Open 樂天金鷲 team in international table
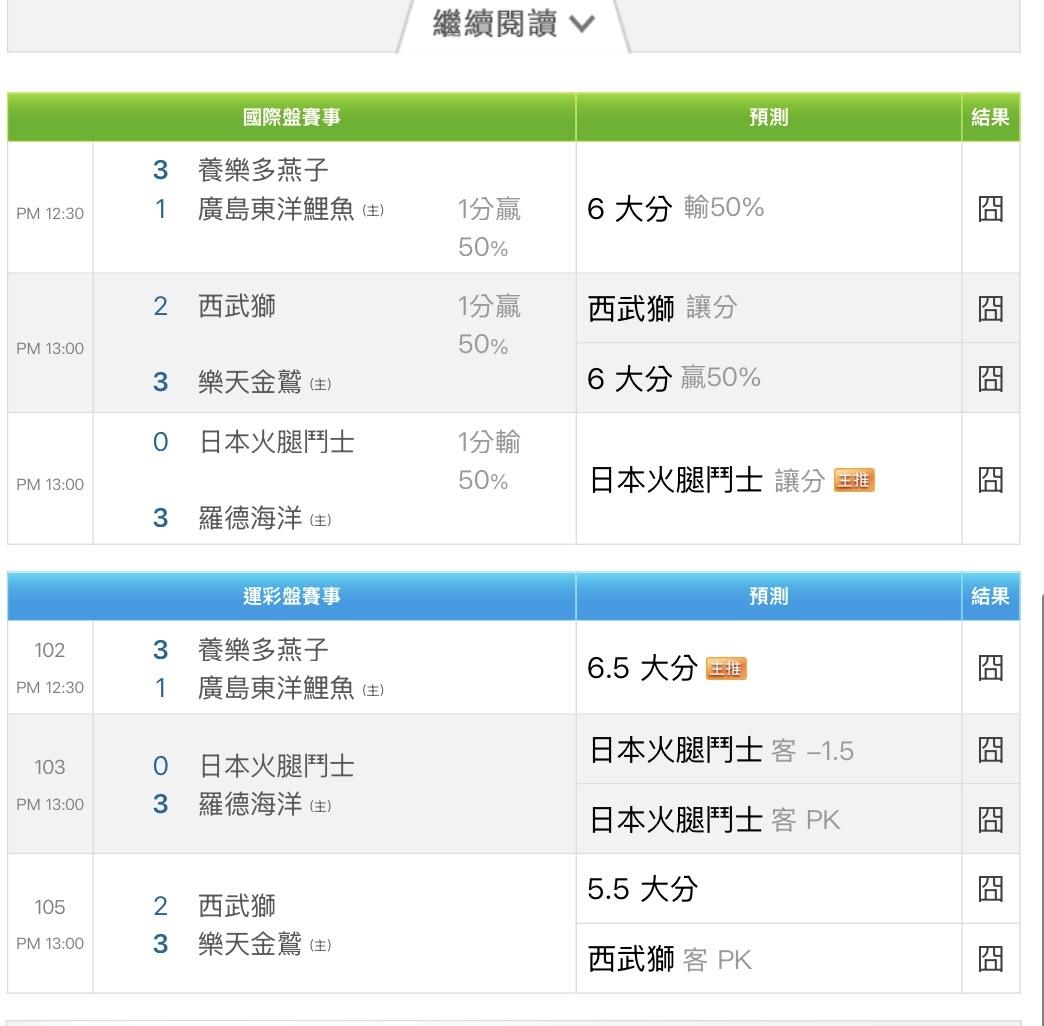1044x1026 pixels. 249,383
